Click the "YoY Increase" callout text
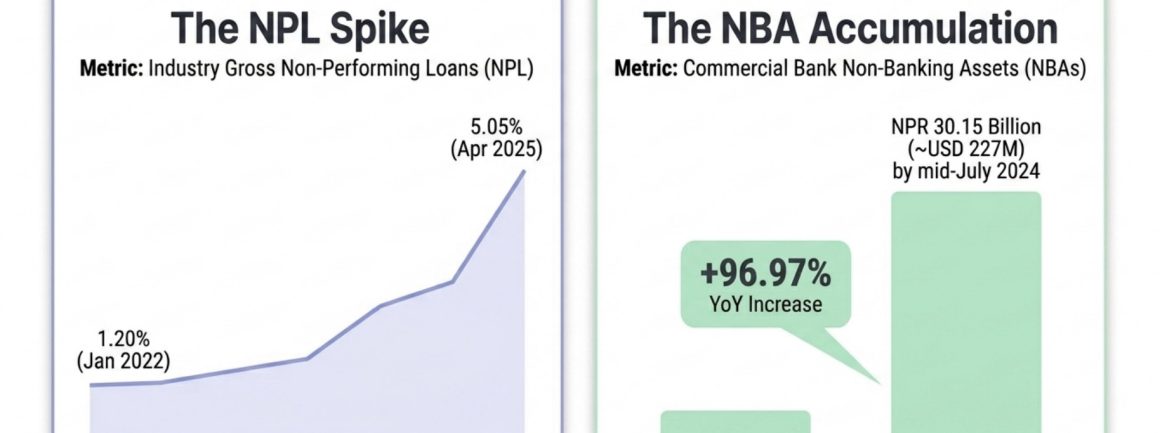1160x433 pixels. (x=765, y=304)
